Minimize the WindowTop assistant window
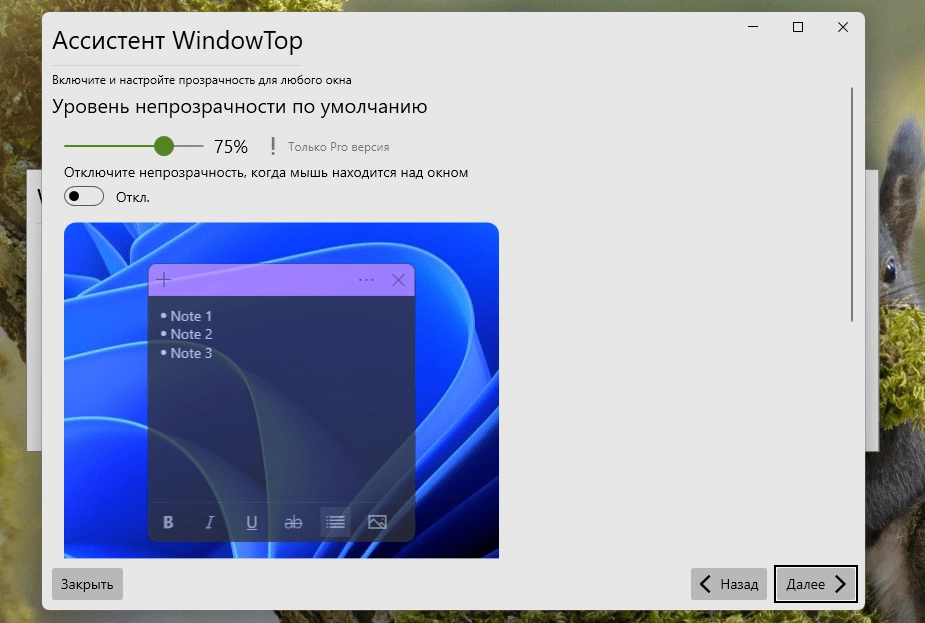 point(753,27)
